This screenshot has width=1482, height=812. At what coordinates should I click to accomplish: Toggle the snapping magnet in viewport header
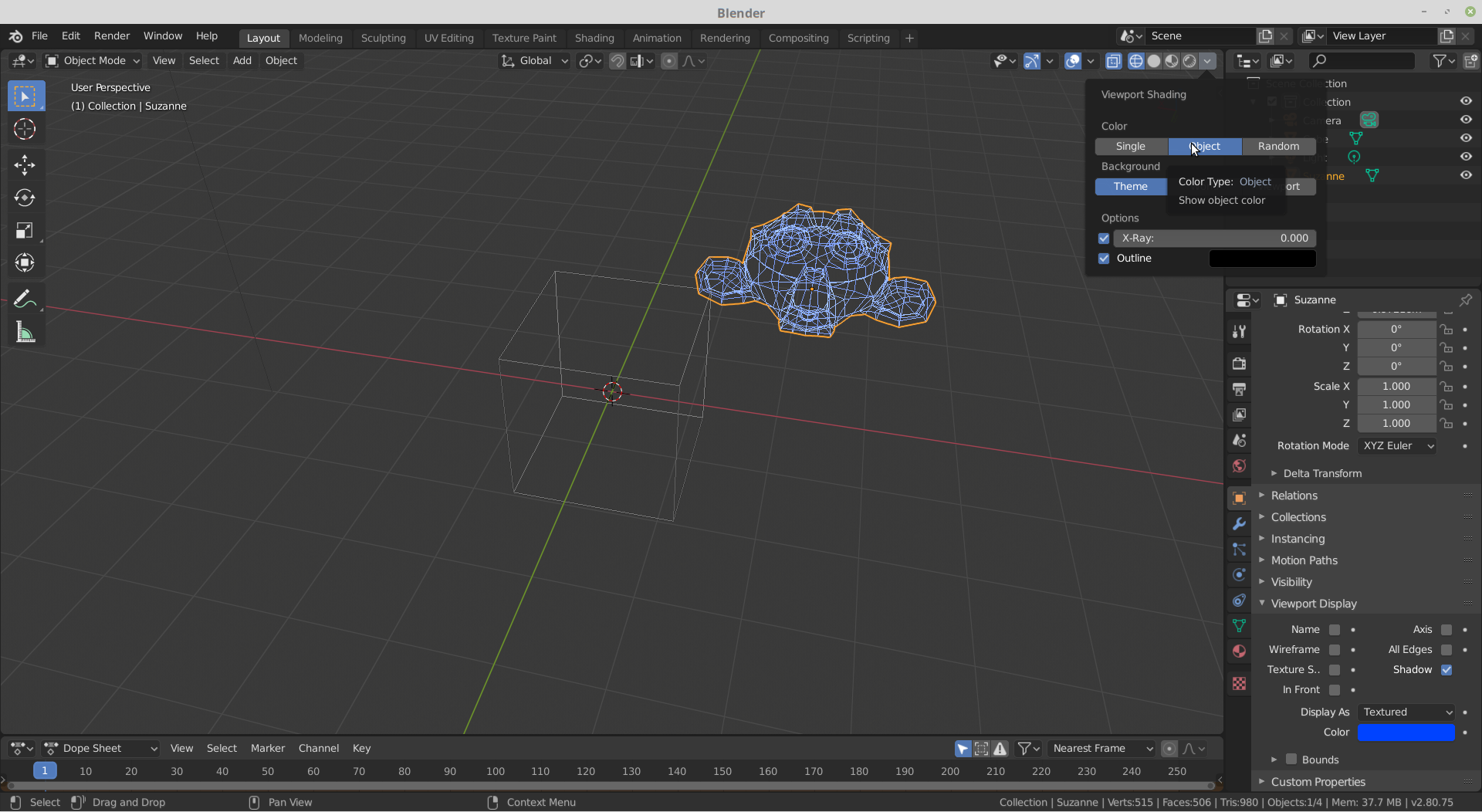[617, 61]
